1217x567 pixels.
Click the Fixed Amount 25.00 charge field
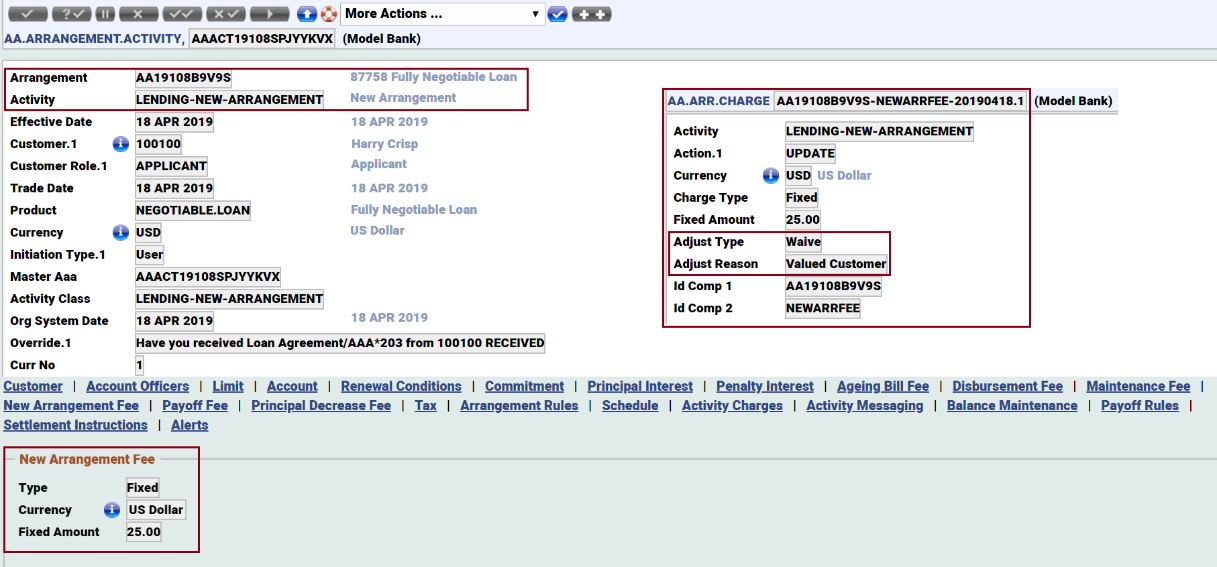coord(803,220)
